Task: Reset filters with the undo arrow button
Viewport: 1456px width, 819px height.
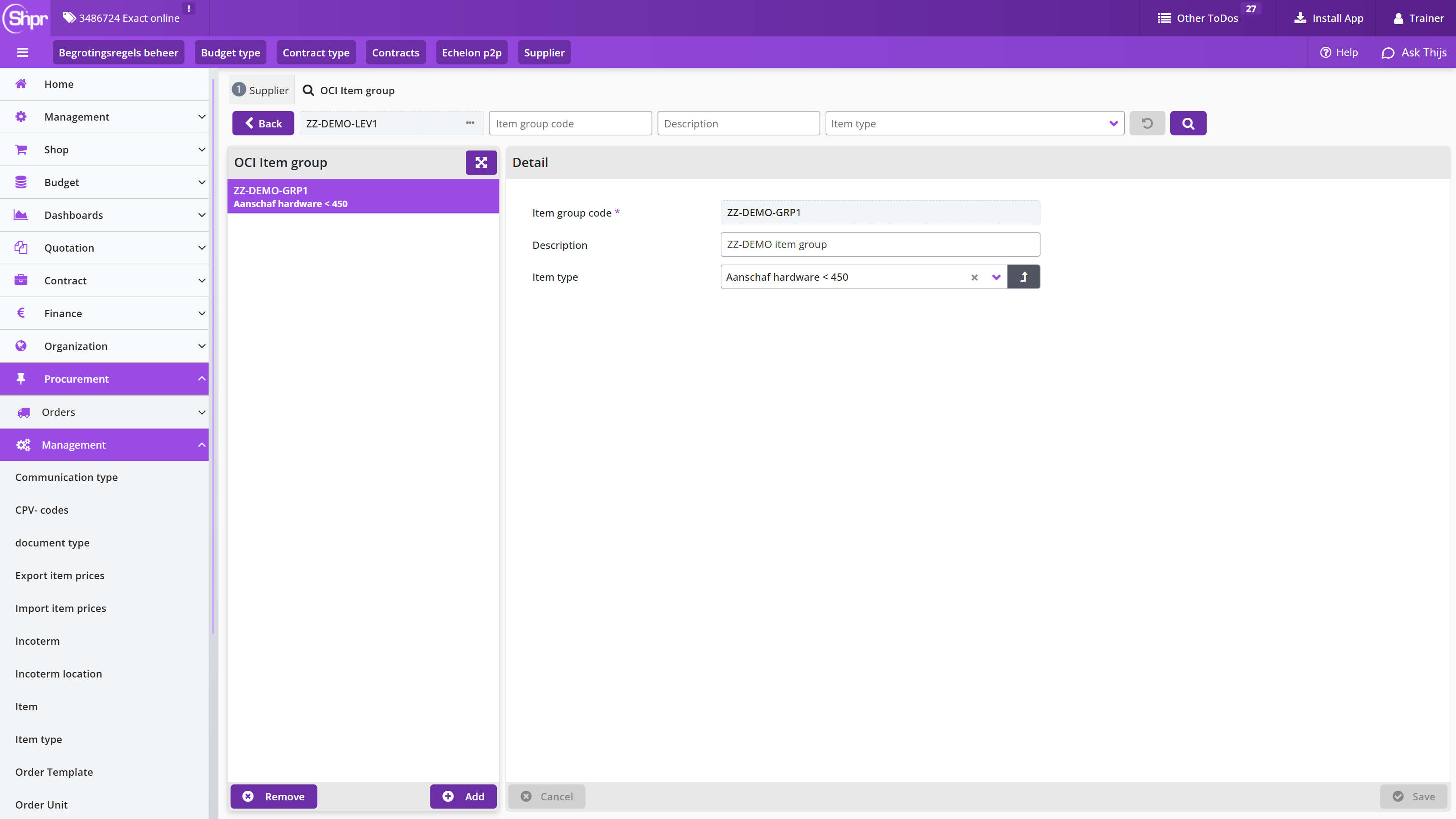Action: (x=1147, y=123)
